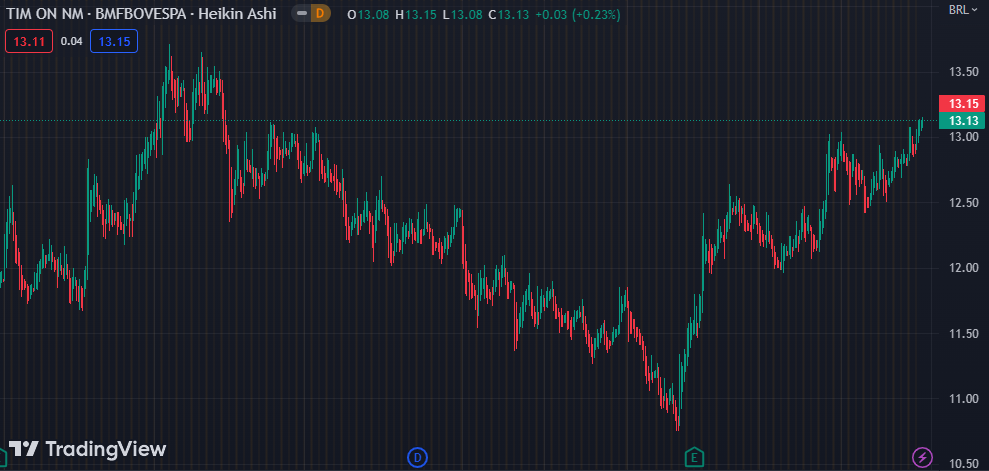Click the red 13.15 price axis label
Viewport: 989px width, 471px height.
[963, 103]
